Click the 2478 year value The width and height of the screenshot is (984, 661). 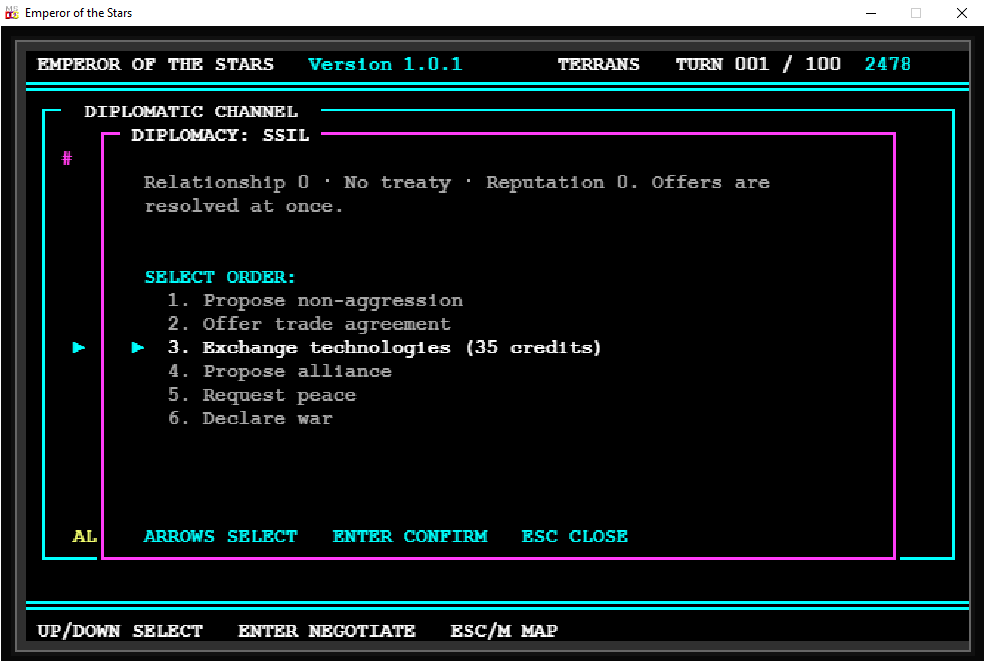tap(887, 64)
